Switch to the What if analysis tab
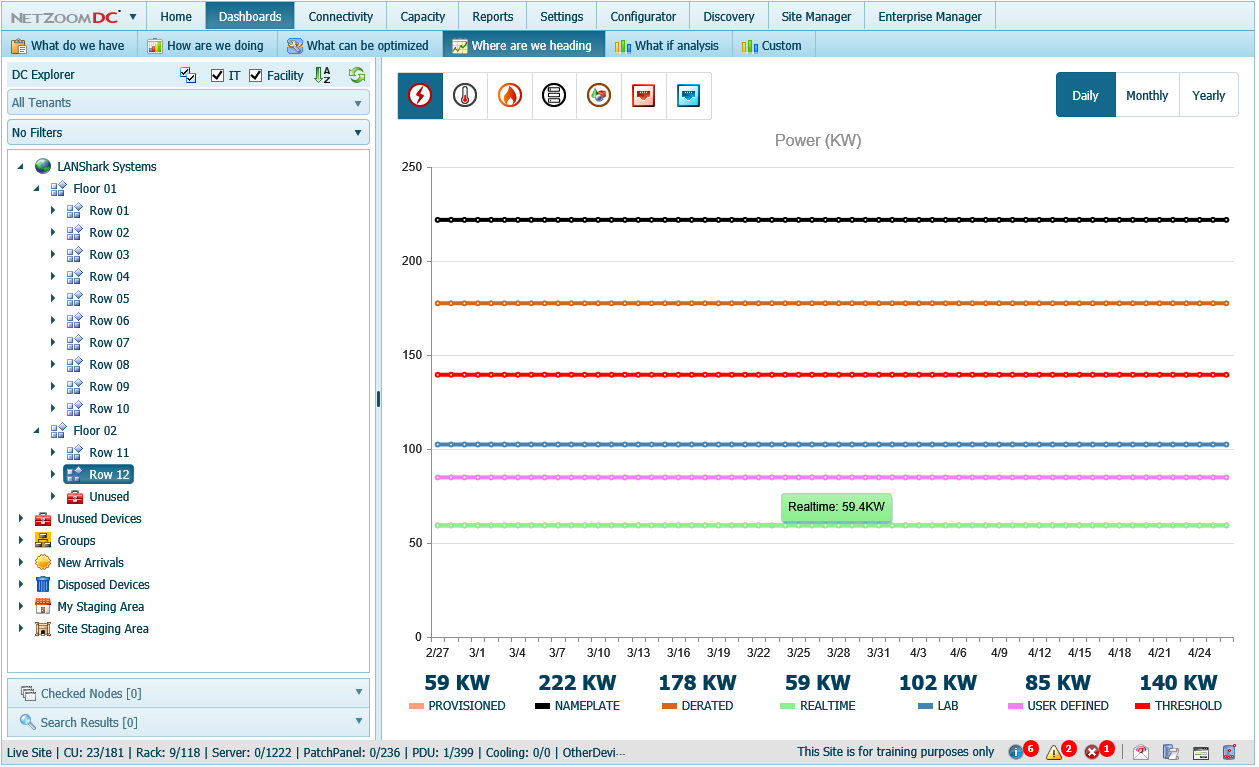 click(667, 45)
